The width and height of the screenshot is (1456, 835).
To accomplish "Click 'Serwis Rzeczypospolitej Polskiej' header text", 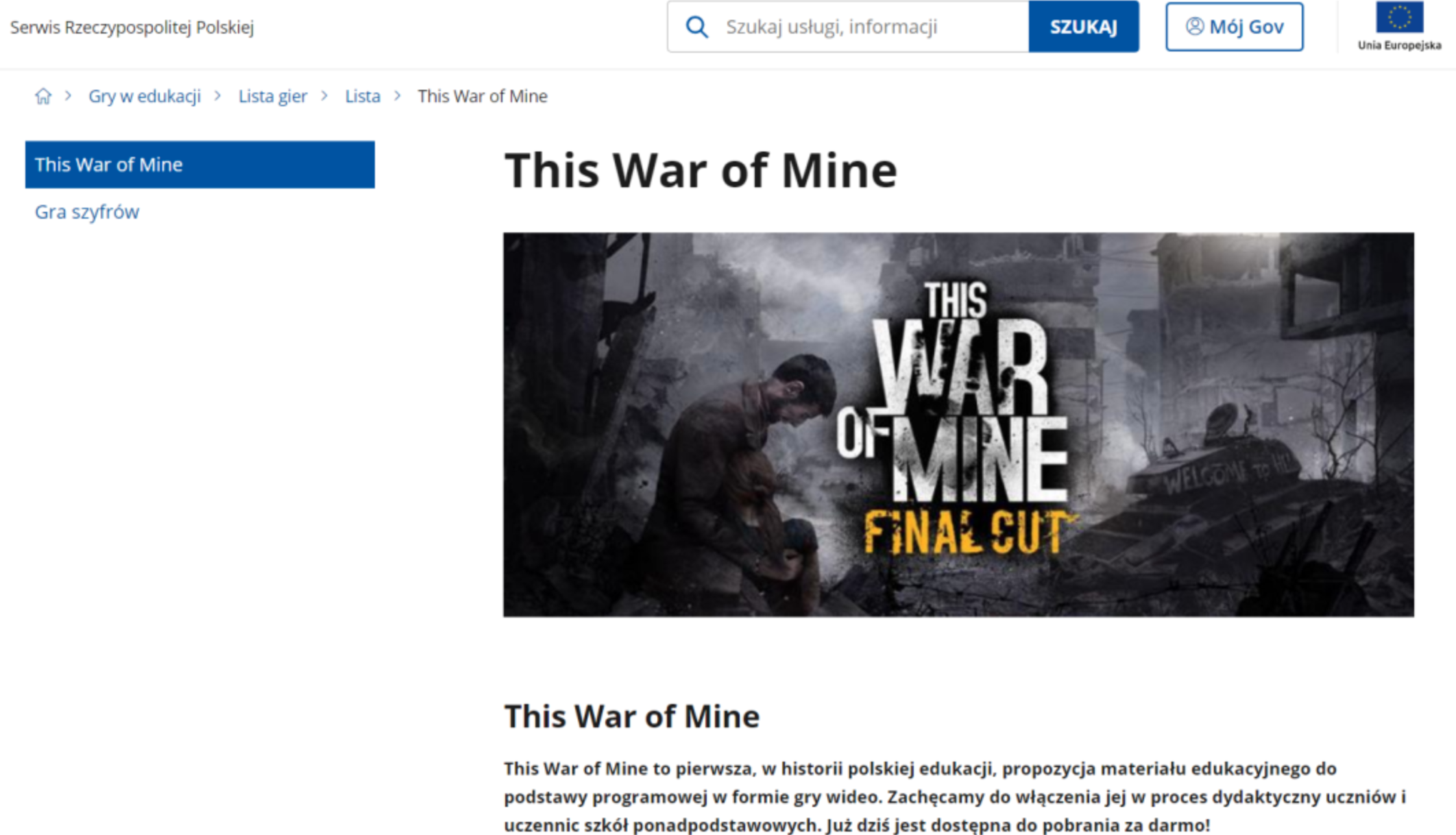I will 132,27.
